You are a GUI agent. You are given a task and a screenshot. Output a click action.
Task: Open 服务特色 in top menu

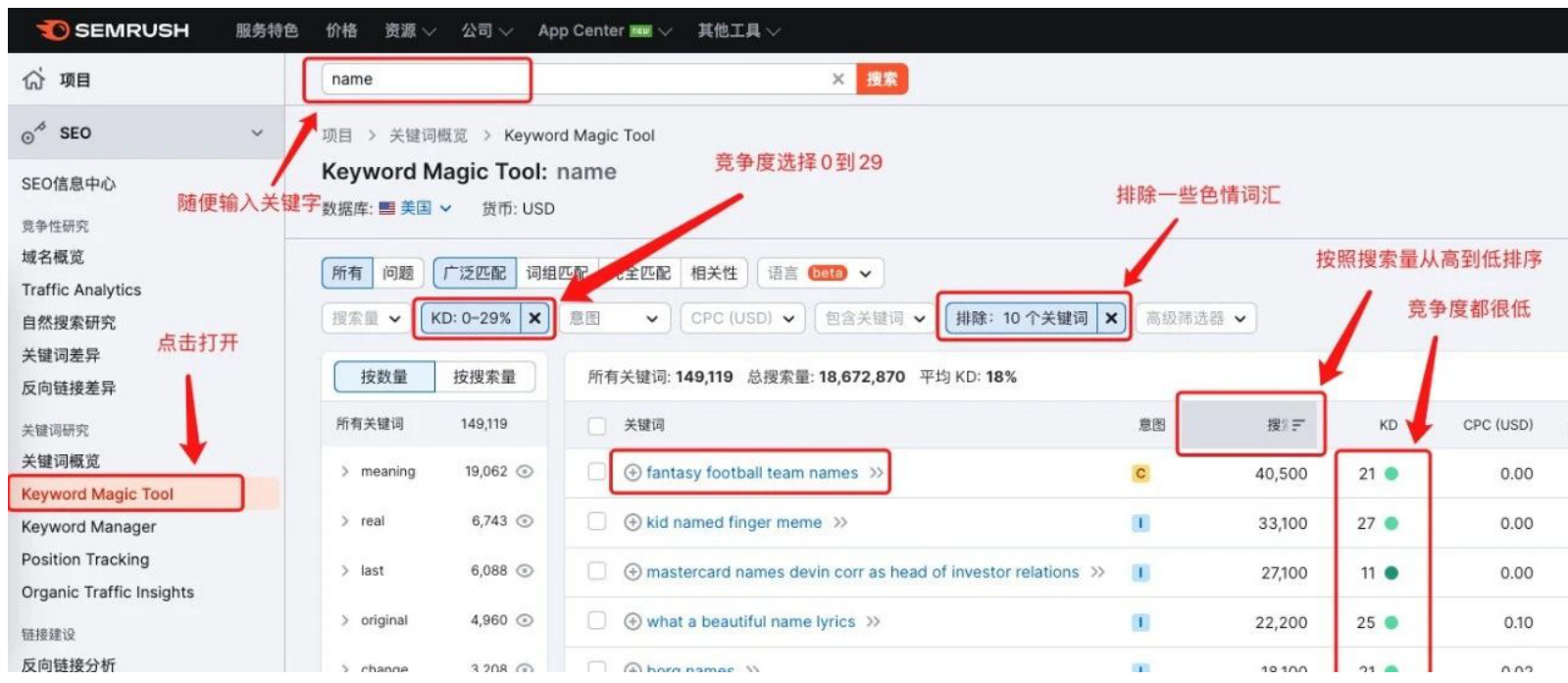(x=267, y=30)
